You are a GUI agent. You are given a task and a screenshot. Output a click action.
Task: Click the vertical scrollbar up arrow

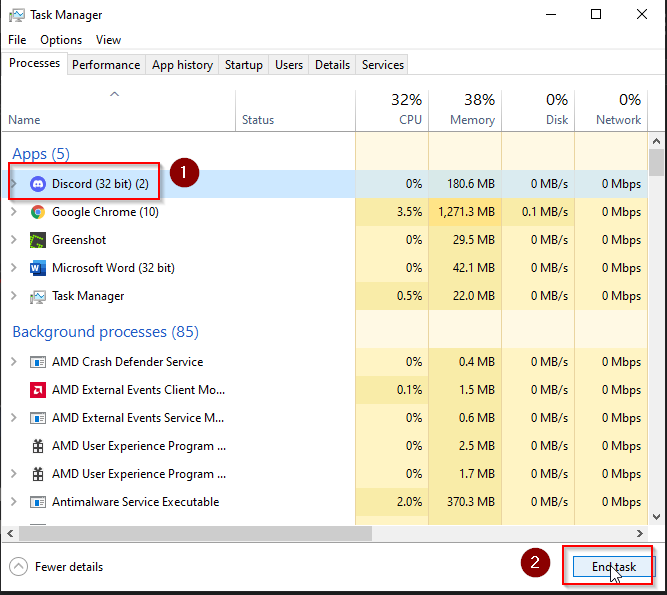click(x=656, y=141)
